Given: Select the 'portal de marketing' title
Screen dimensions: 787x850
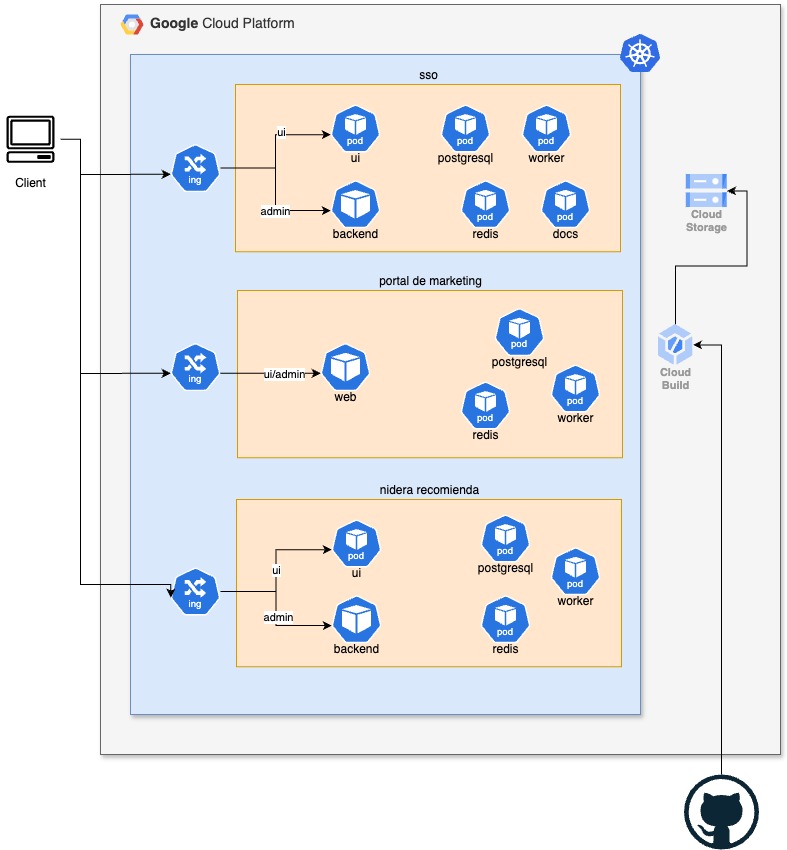Looking at the screenshot, I should (430, 281).
